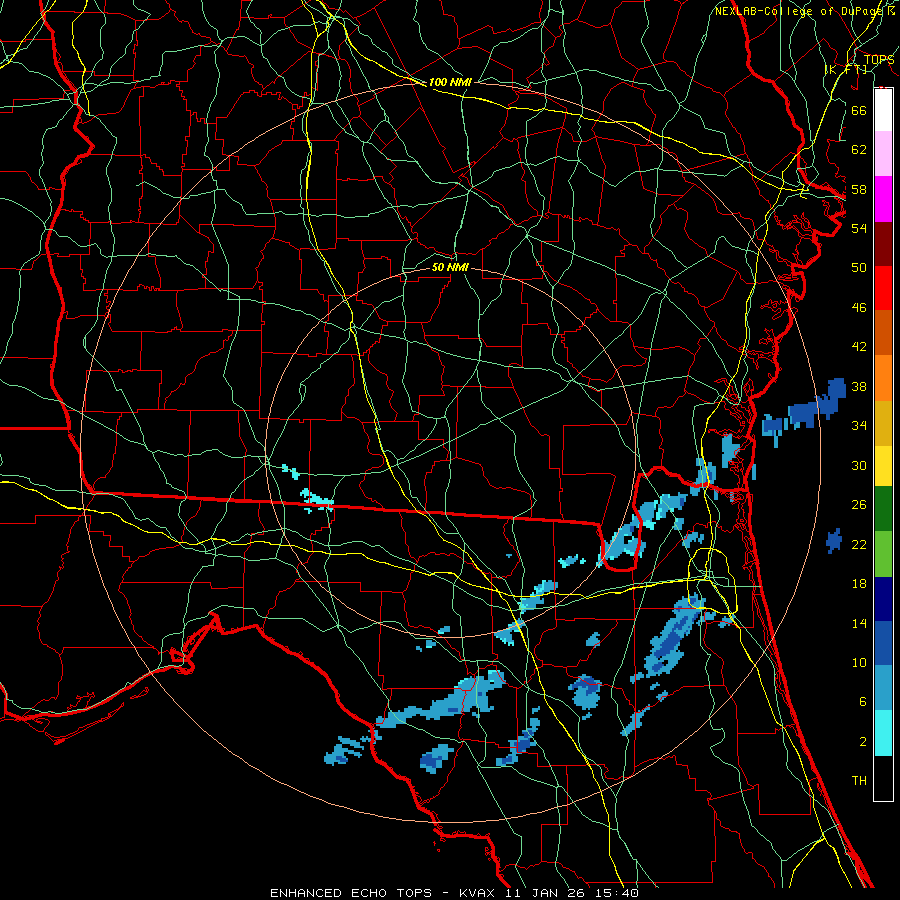
Task: Click the ENHANCED ECHO TOPS KVAX title caption
Action: tap(454, 893)
